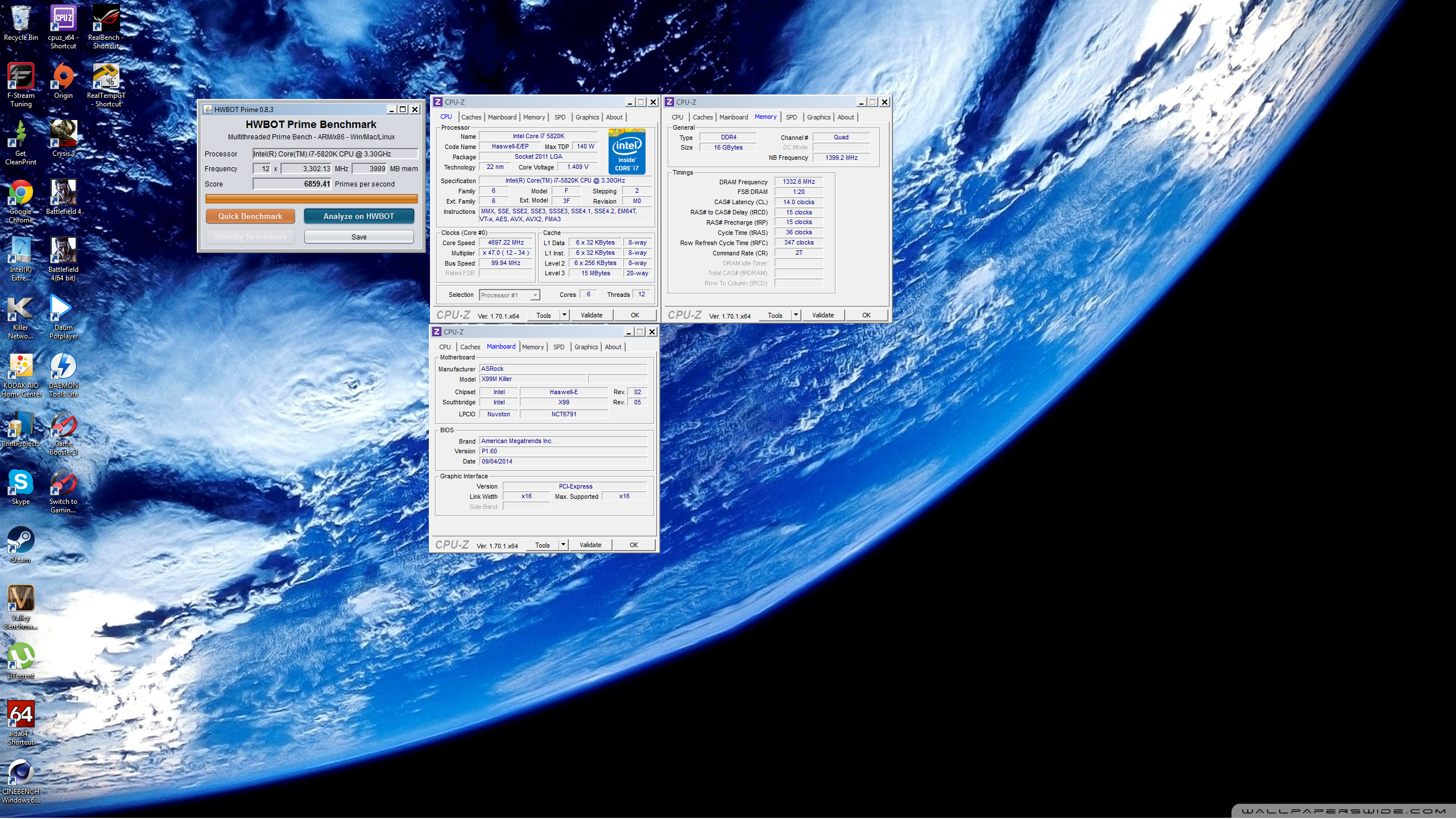
Task: Click Validate in Mainboard window
Action: tap(590, 545)
